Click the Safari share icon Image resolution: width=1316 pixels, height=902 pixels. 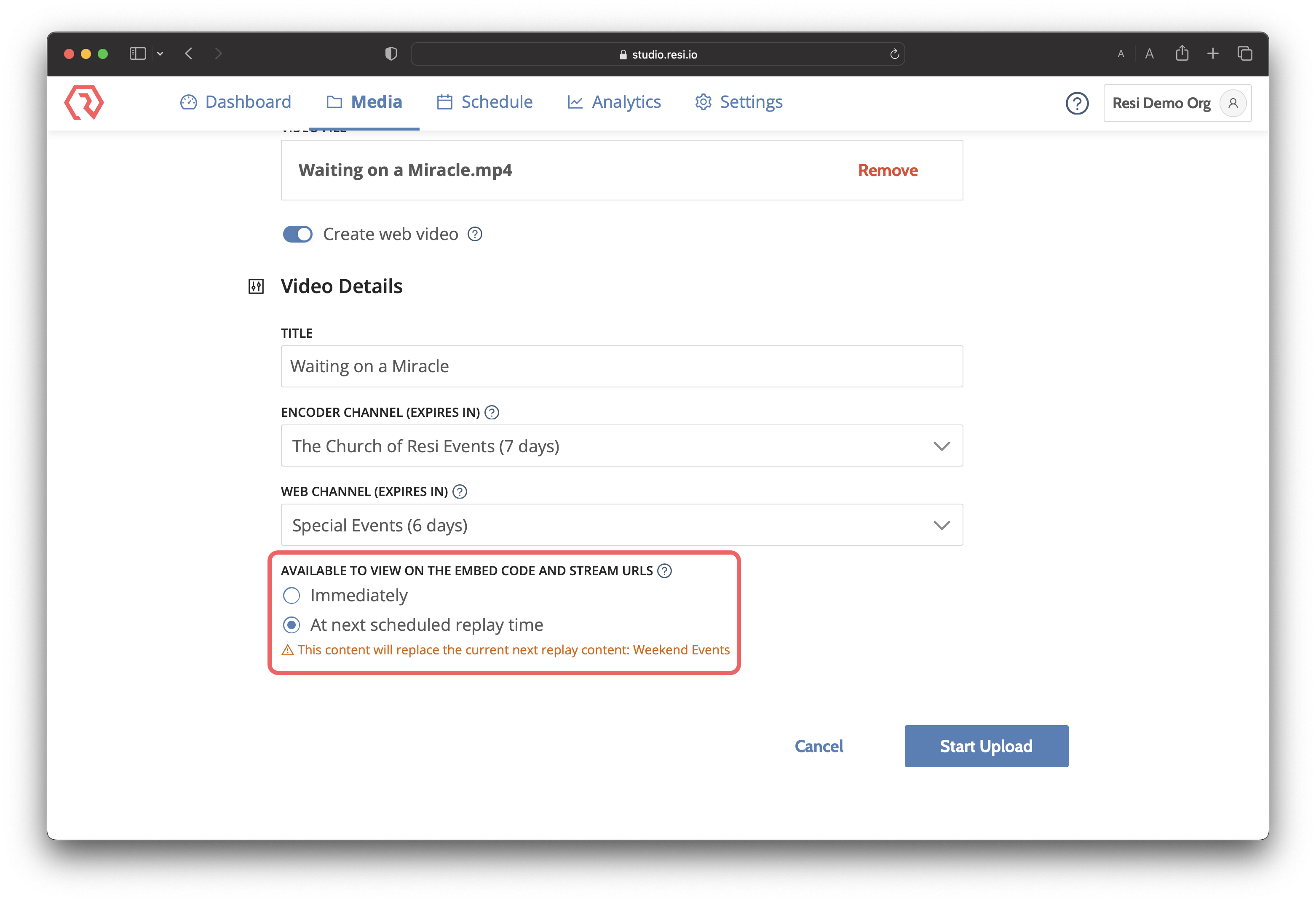tap(1182, 53)
